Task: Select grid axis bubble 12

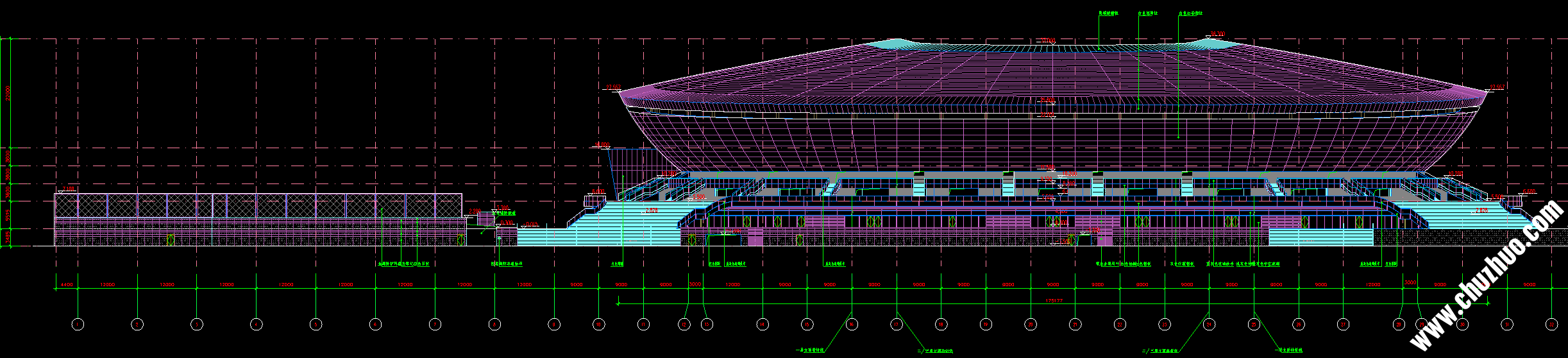Action: tap(685, 325)
